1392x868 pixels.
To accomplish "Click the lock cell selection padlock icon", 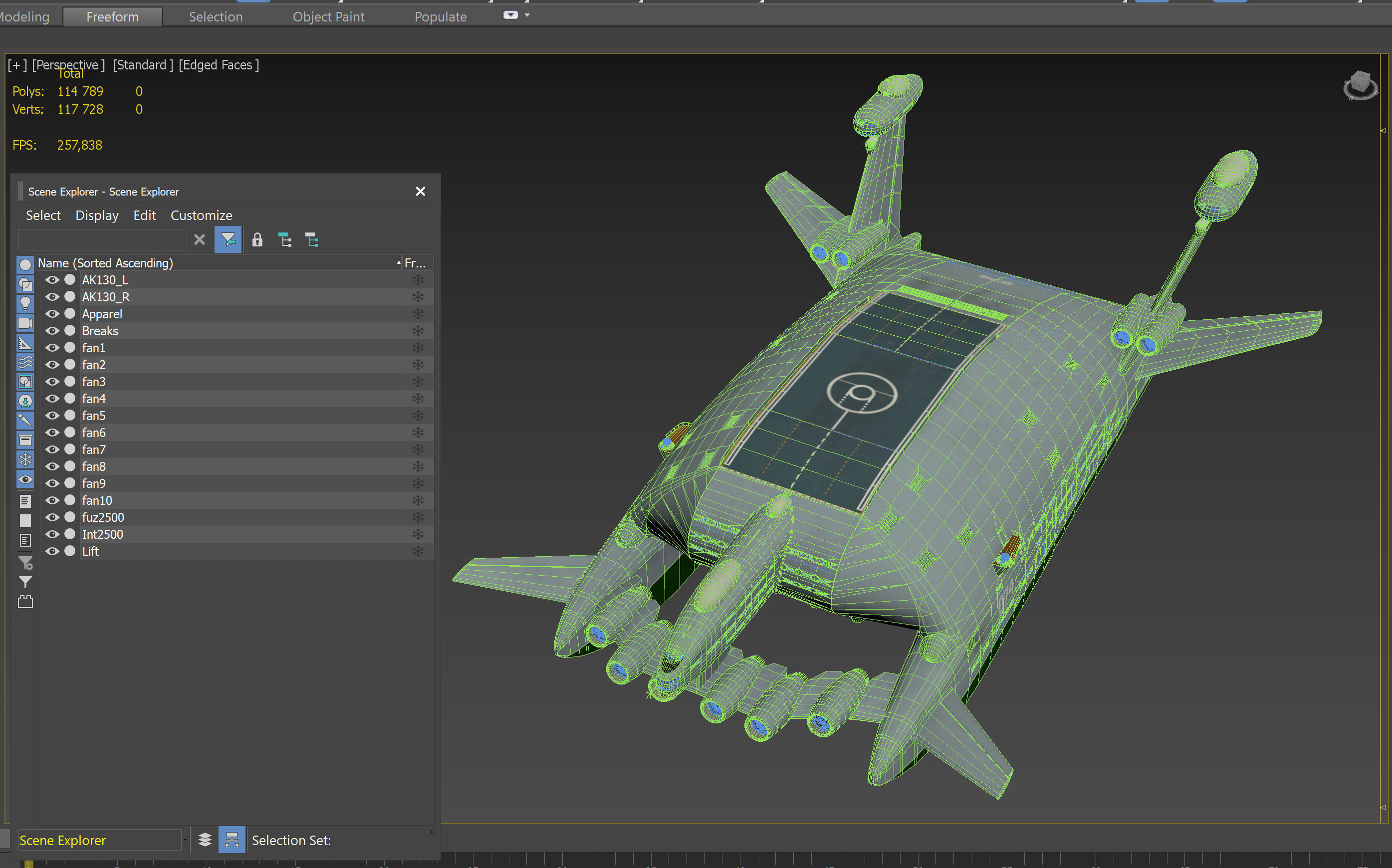I will [257, 240].
